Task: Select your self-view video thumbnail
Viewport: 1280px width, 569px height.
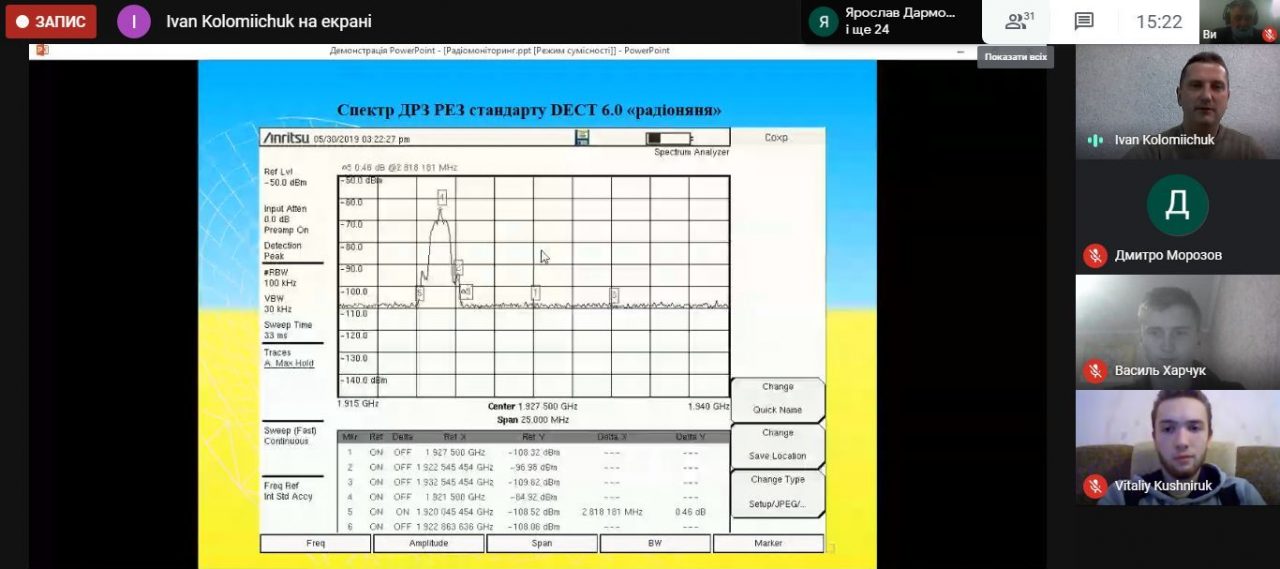Action: click(x=1239, y=21)
